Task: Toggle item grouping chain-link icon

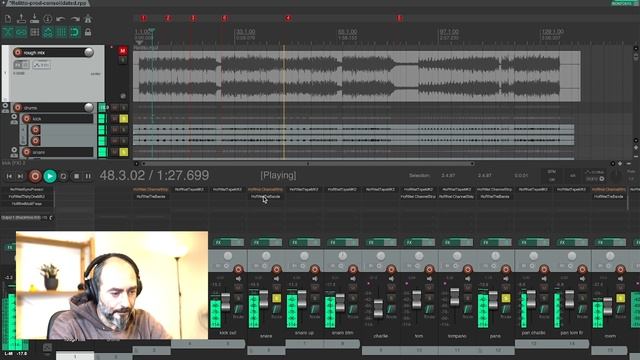Action: (x=21, y=32)
